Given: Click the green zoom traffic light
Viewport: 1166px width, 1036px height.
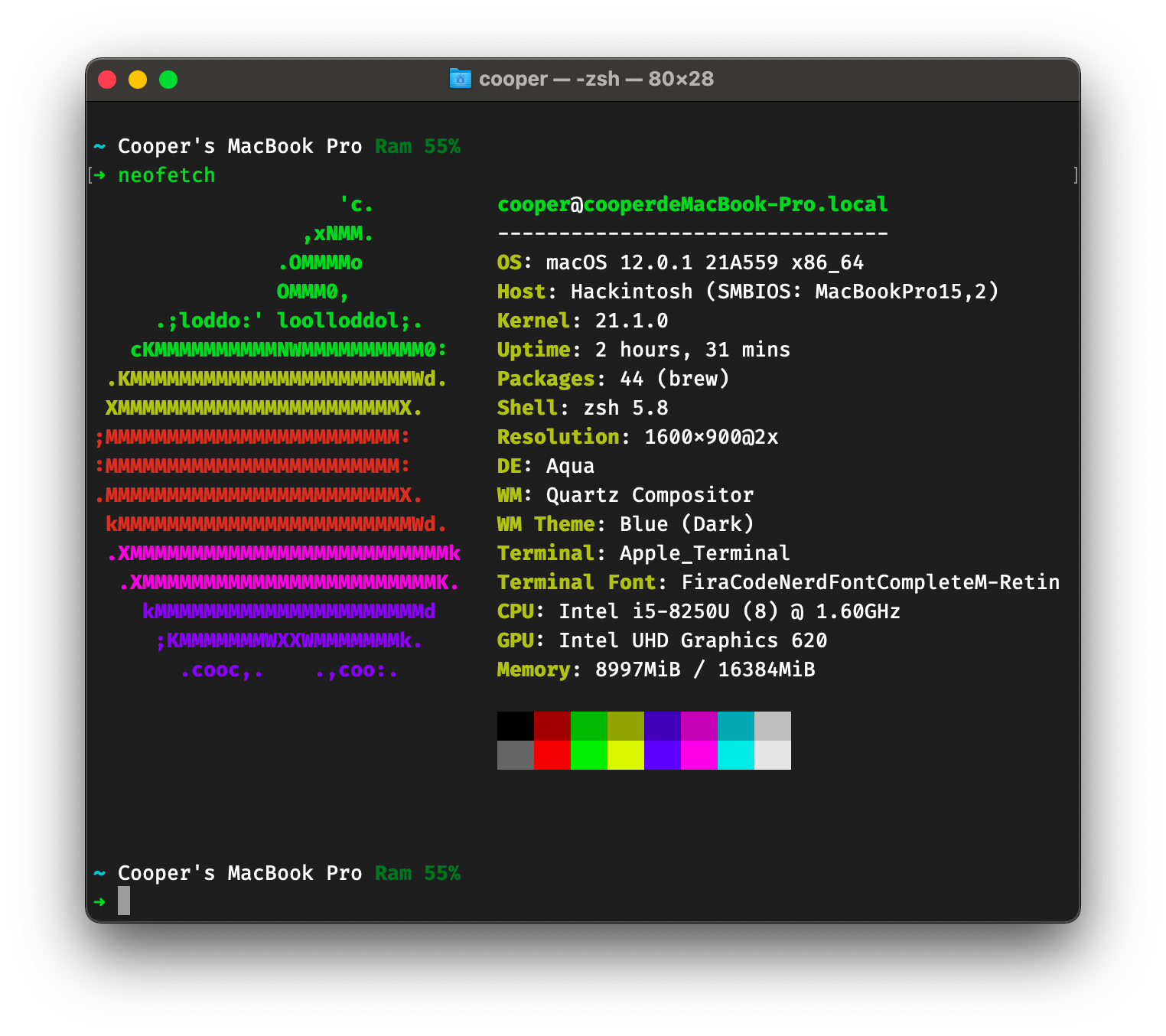Looking at the screenshot, I should pyautogui.click(x=168, y=79).
